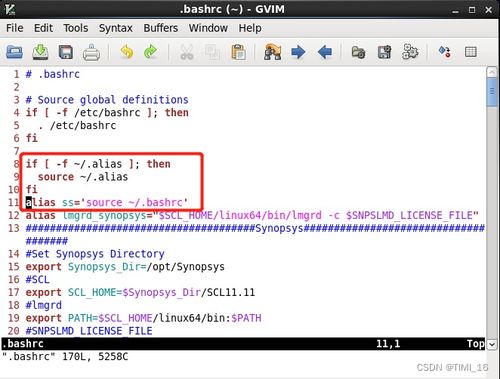Click scrollbar up arrow at top
The height and width of the screenshot is (379, 500).
[492, 72]
